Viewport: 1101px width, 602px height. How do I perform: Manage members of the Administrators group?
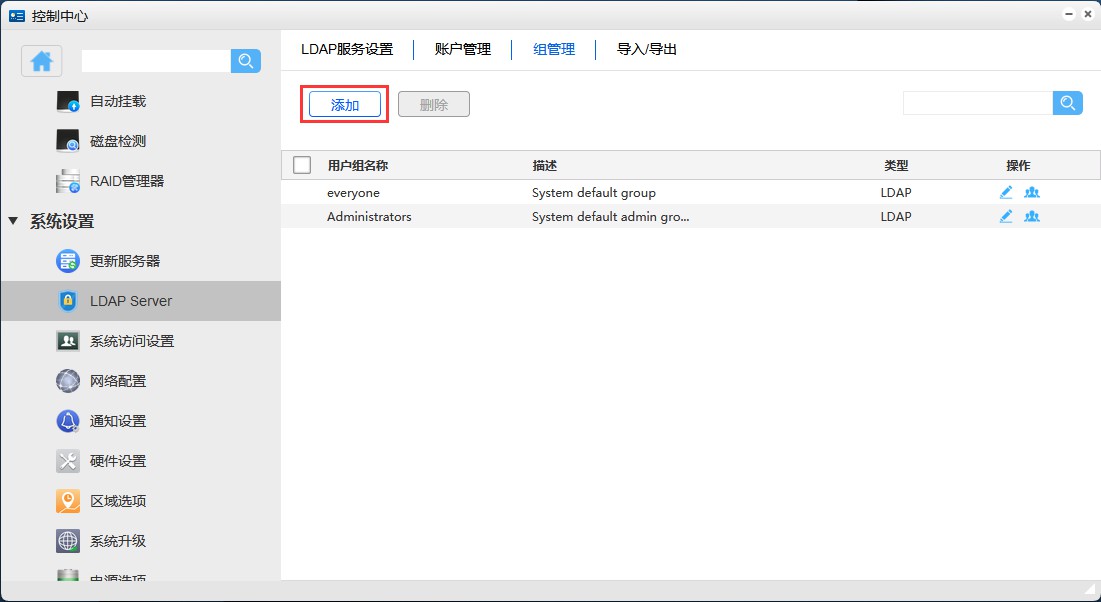tap(1032, 216)
